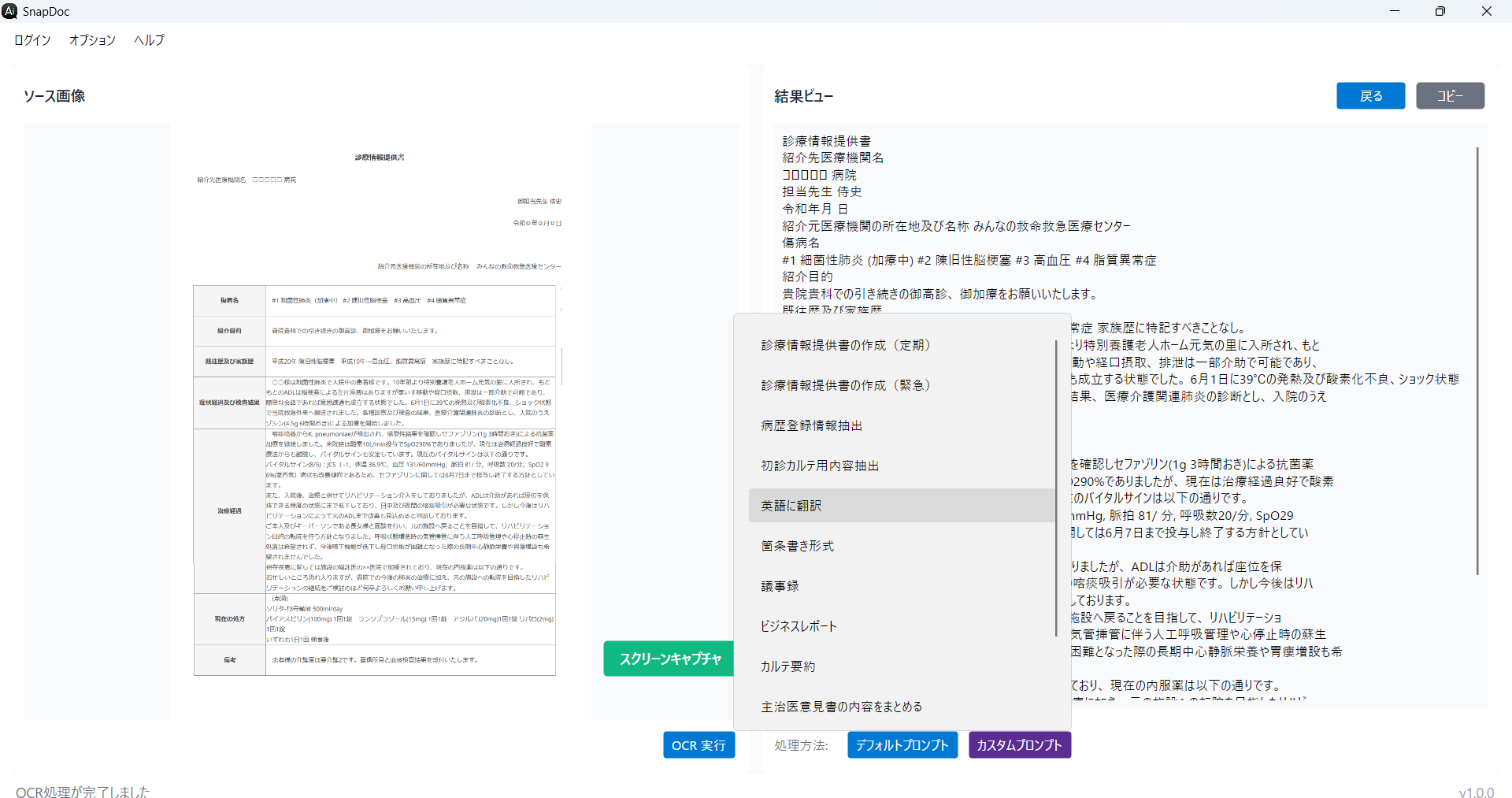Select カルテ要約 prompt
This screenshot has height=798, width=1512.
pyautogui.click(x=787, y=666)
